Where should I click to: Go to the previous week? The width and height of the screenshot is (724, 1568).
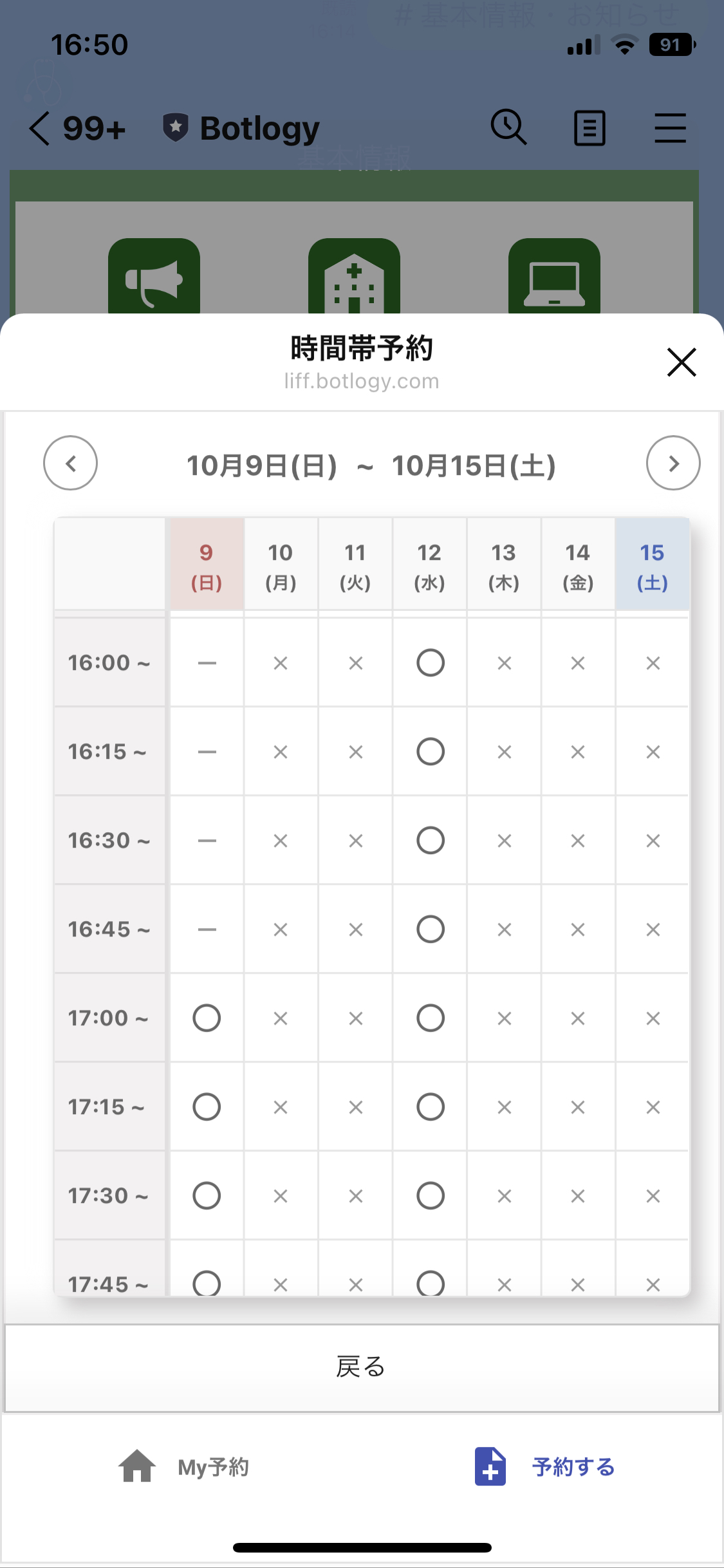[70, 463]
